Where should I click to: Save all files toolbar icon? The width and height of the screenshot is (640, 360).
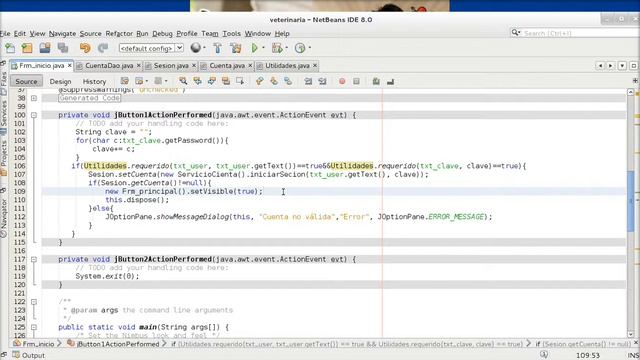pos(63,48)
